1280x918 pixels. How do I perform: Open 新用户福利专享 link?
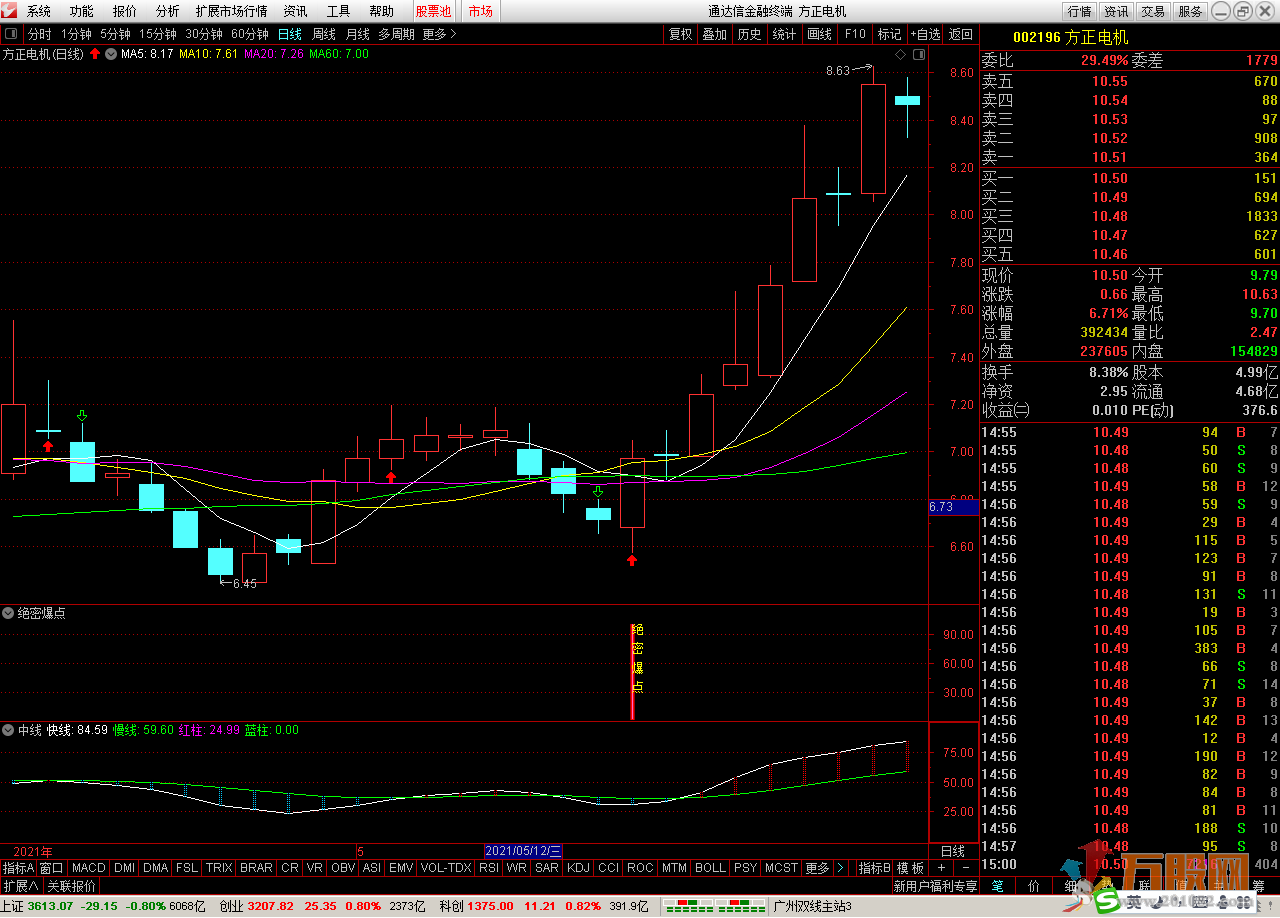[936, 886]
